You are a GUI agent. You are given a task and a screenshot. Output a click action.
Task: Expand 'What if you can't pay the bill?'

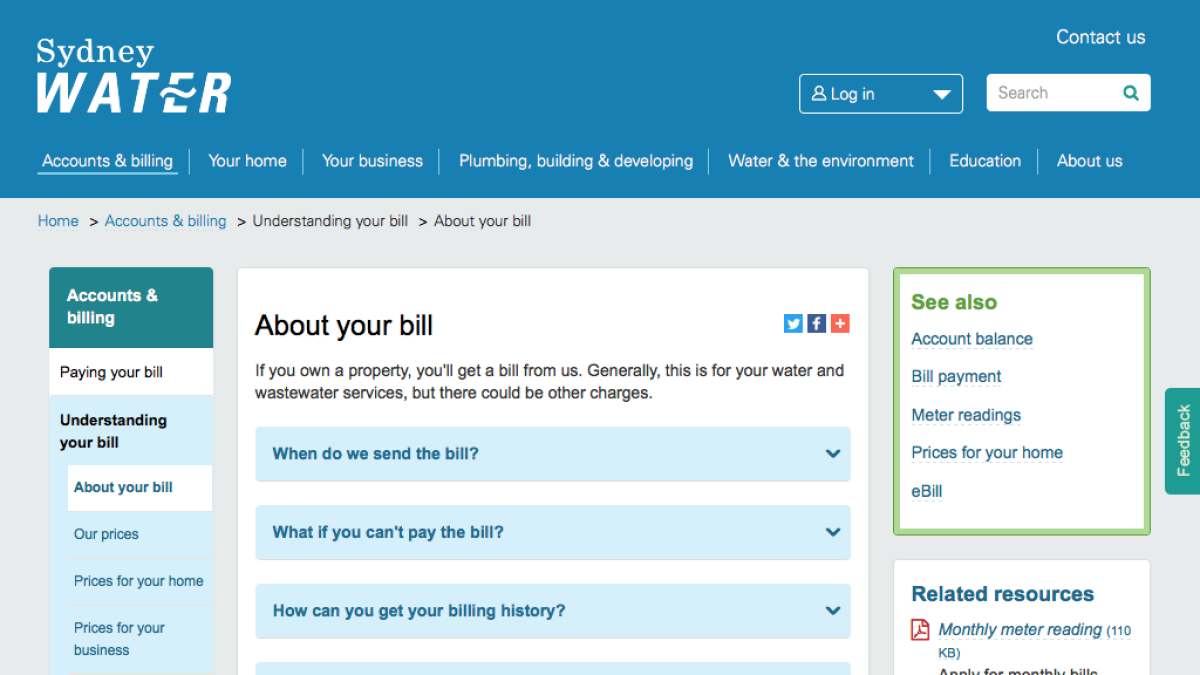click(x=552, y=532)
